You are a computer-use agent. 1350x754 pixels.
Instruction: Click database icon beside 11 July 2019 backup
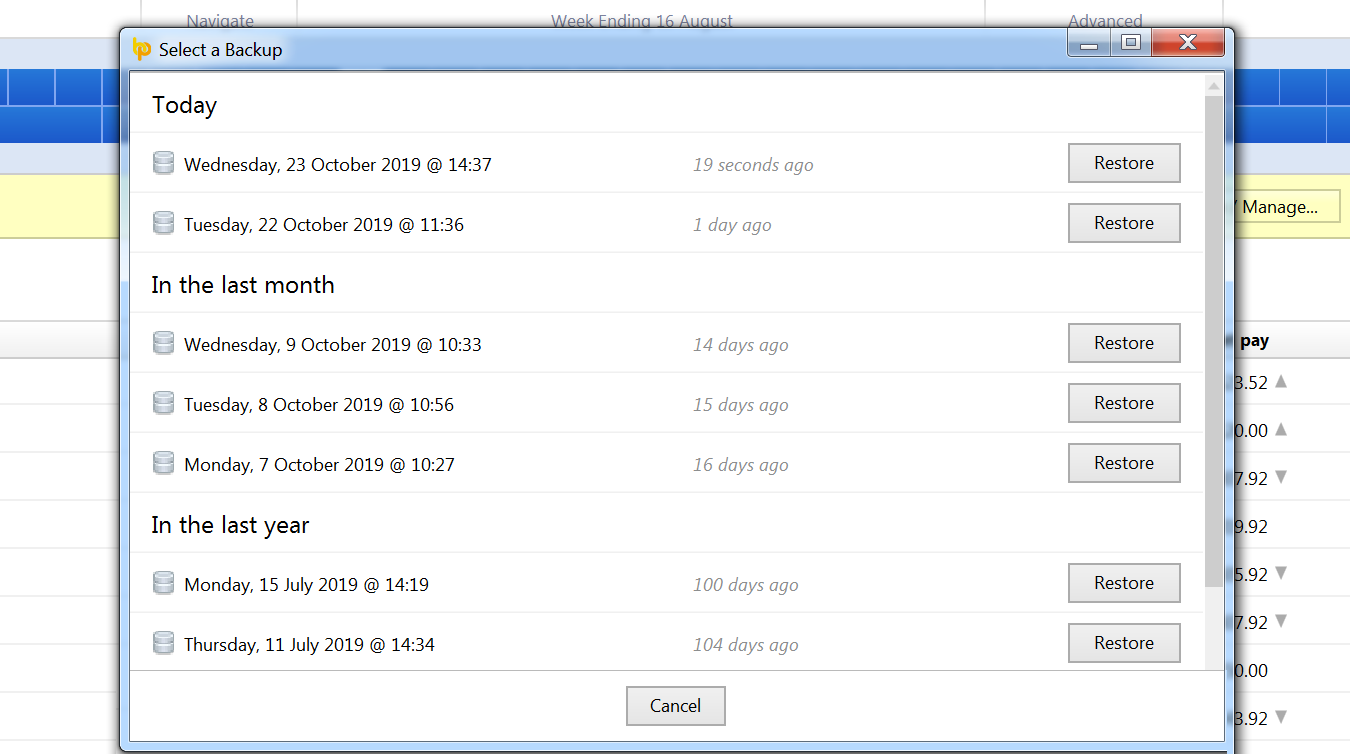(x=163, y=643)
